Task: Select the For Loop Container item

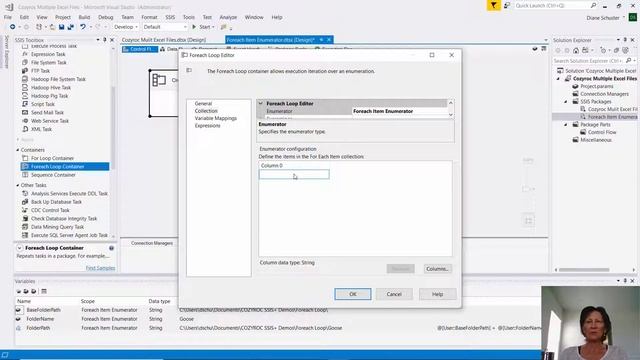Action: 52,158
